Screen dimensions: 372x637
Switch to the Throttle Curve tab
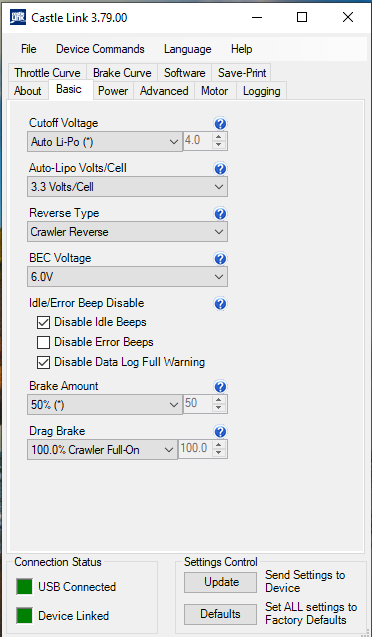coord(47,73)
